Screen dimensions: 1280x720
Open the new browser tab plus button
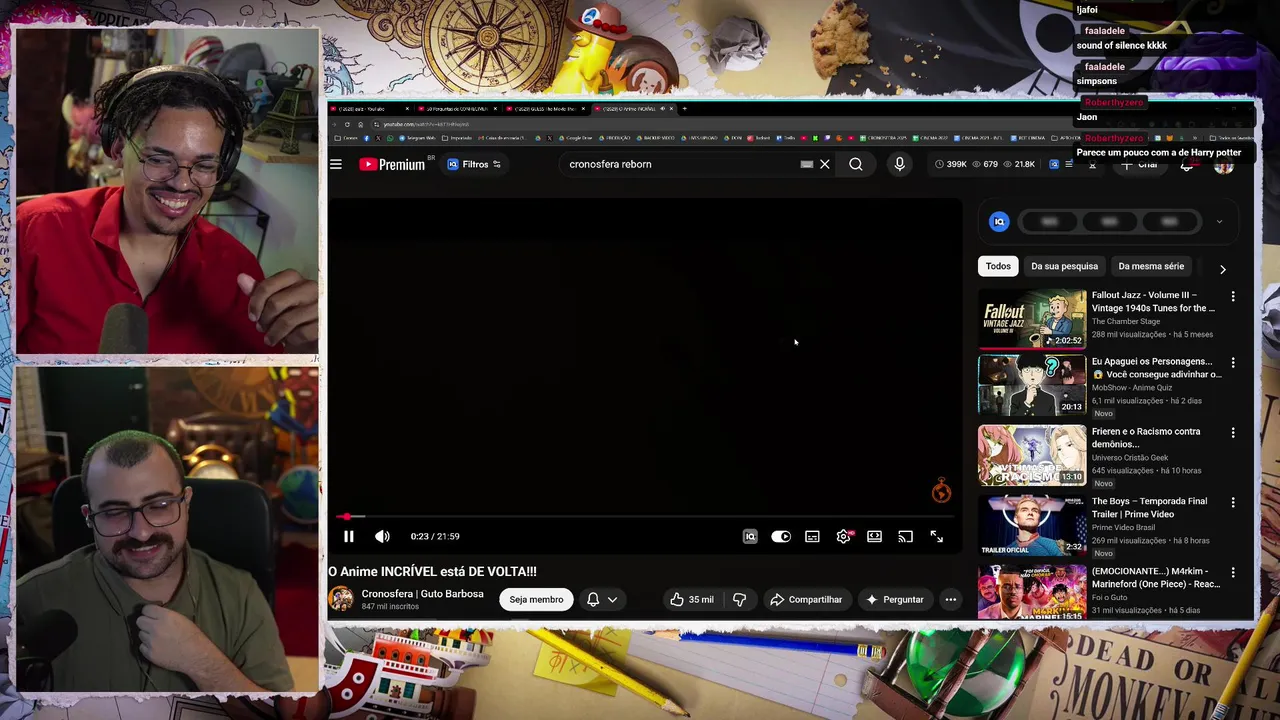click(x=684, y=108)
